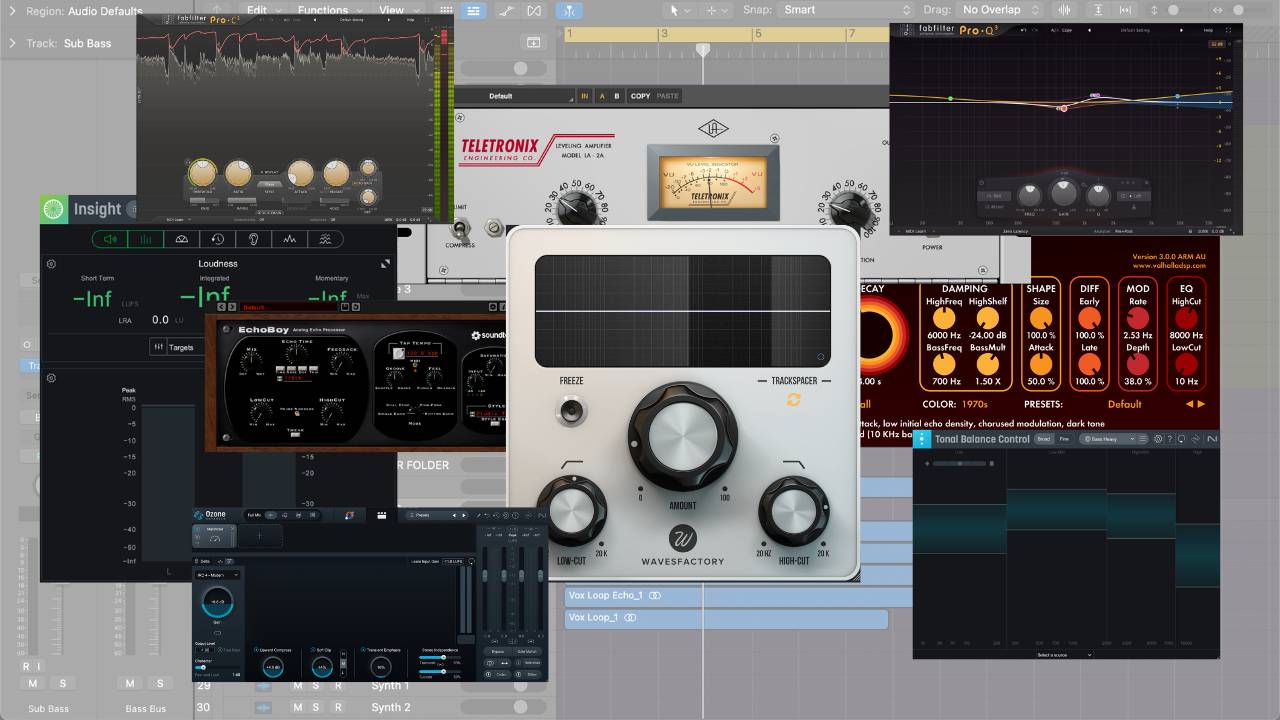The height and width of the screenshot is (720, 1280).
Task: Open the IRC 4 Modern algorithm dropdown in Ozone
Action: [x=217, y=575]
